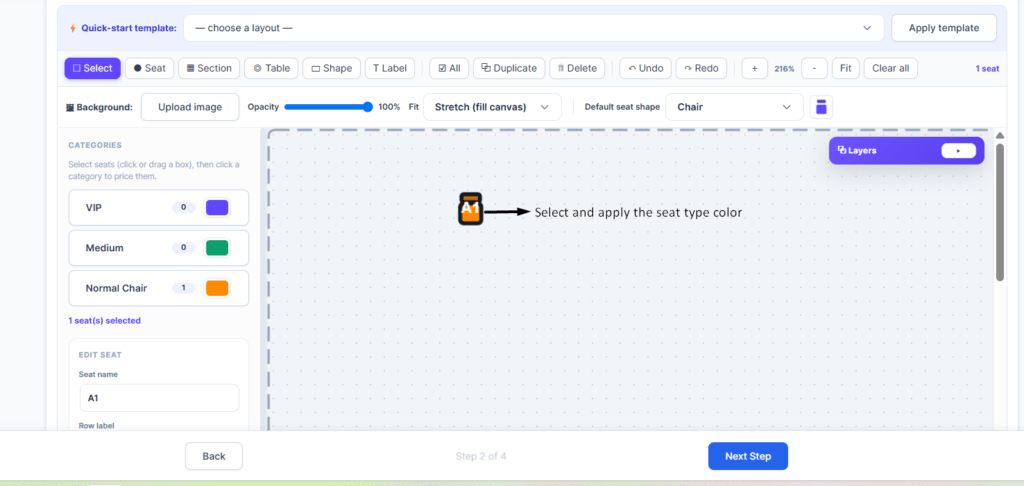Select the VIP category

point(159,208)
